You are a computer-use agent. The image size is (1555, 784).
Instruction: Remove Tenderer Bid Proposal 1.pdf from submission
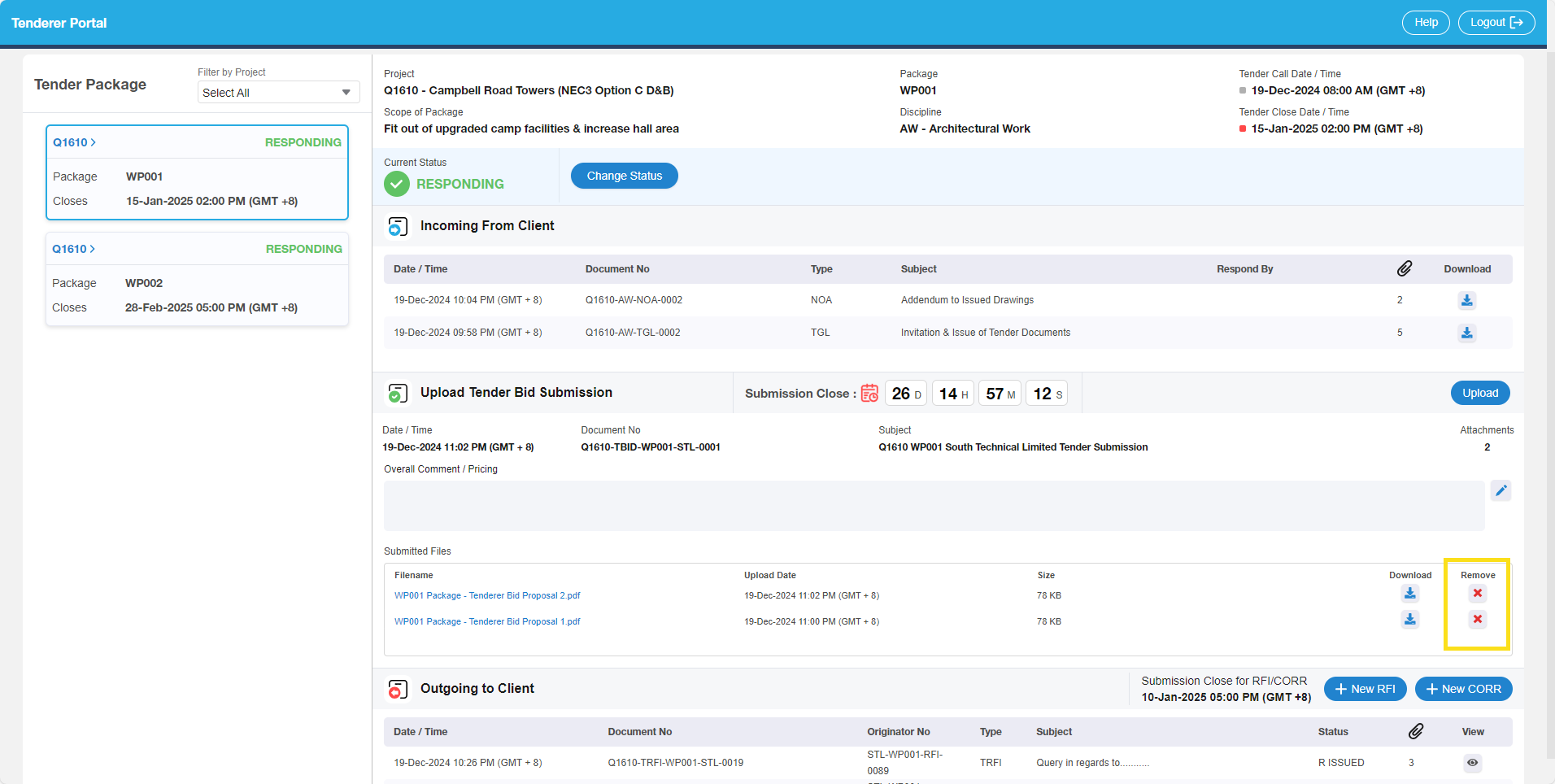[1478, 620]
